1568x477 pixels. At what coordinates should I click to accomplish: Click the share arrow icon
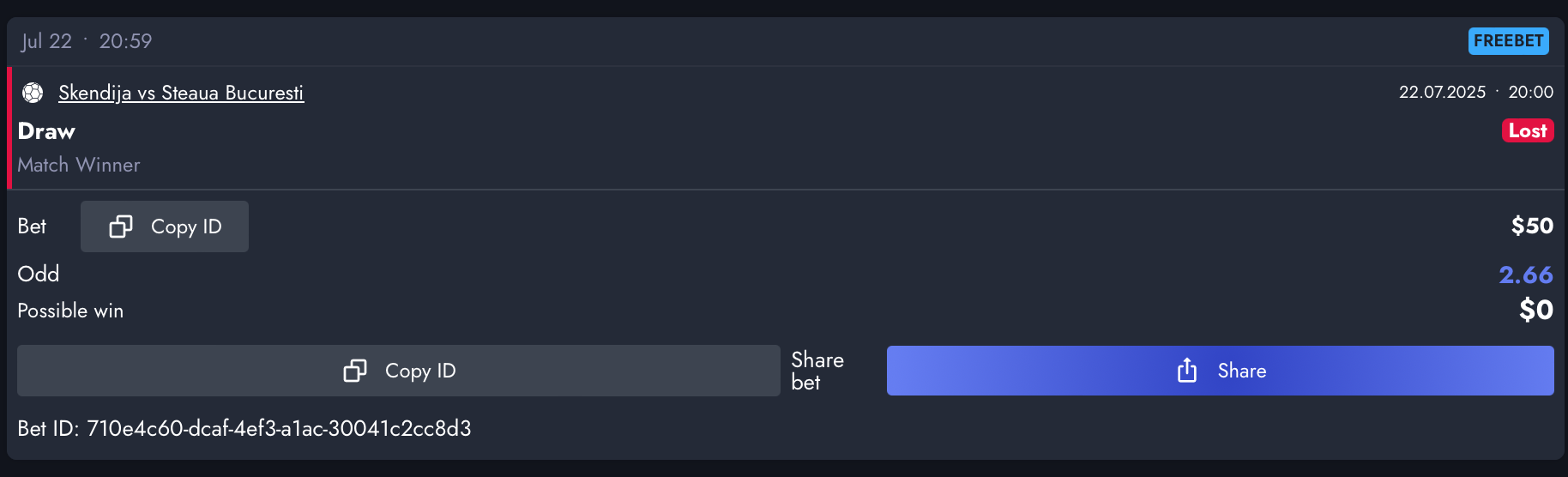[1187, 371]
